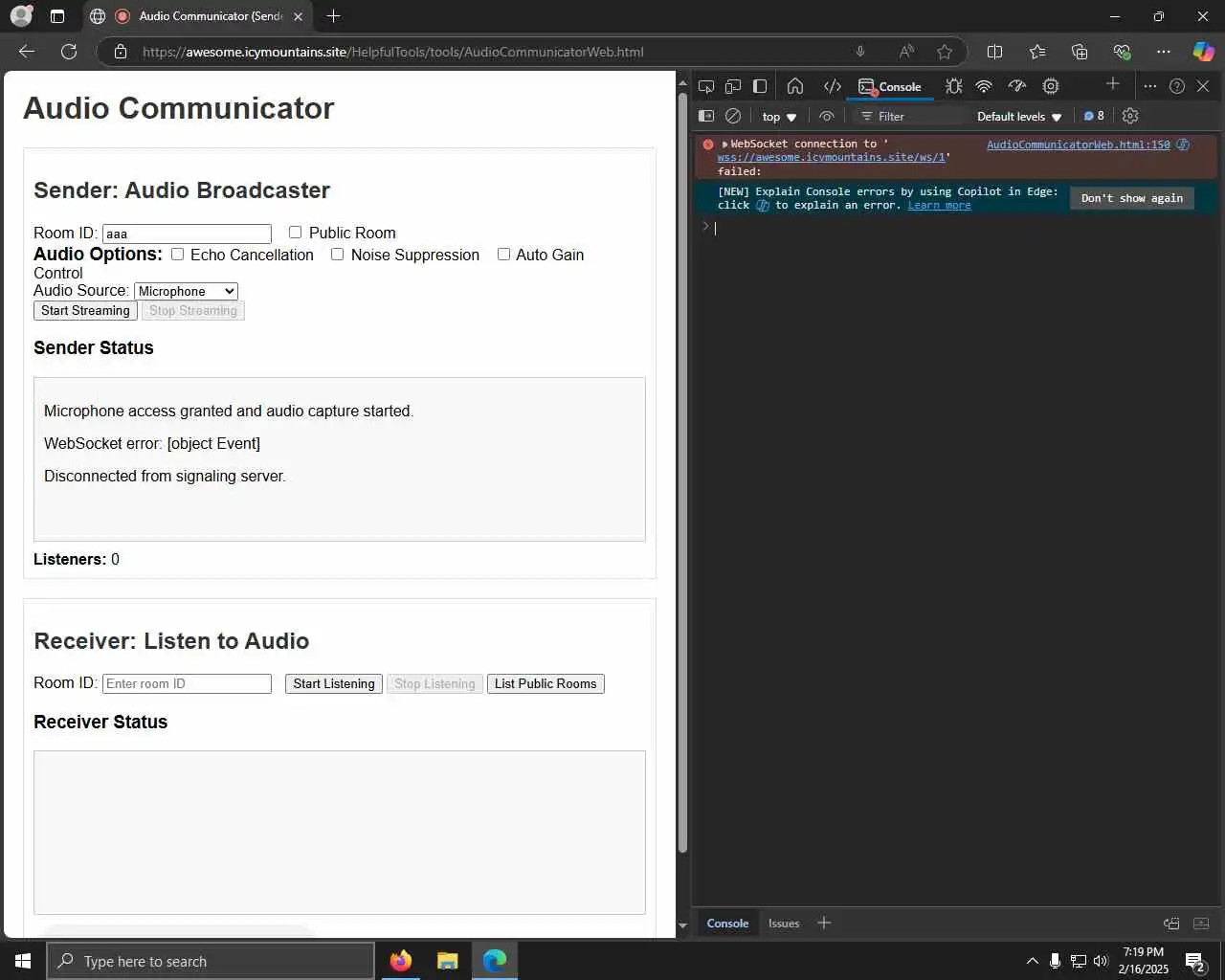Refresh the page in Edge

(69, 52)
